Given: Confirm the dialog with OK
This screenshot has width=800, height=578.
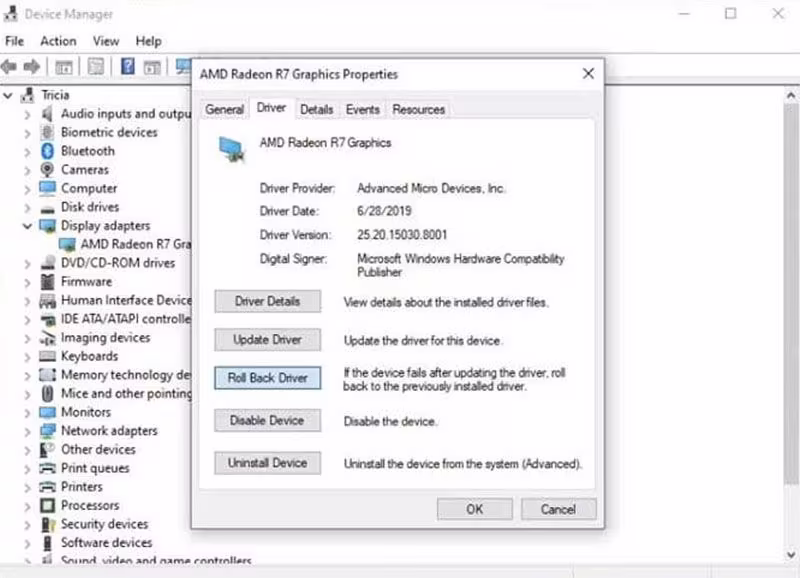Looking at the screenshot, I should pos(474,509).
